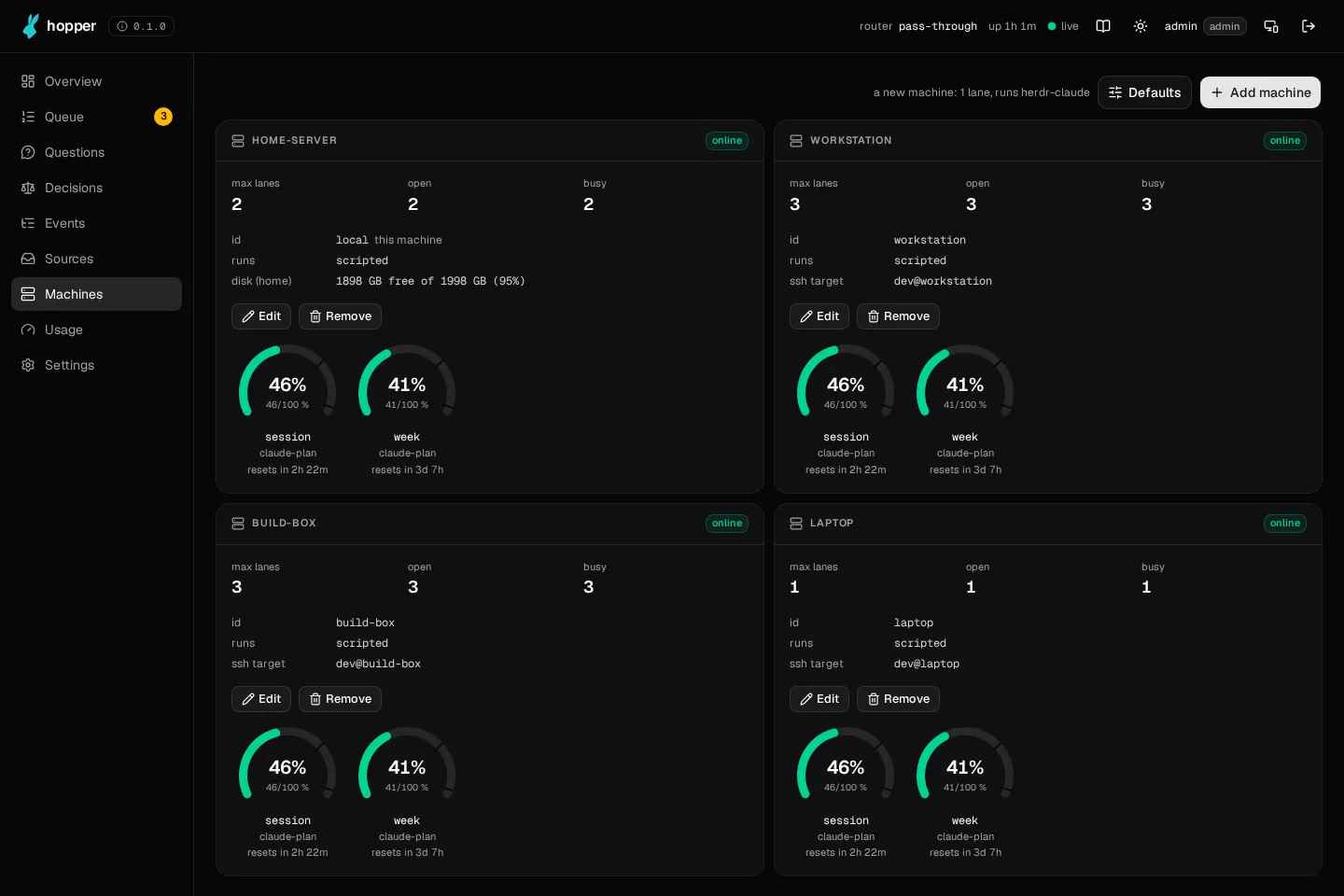1344x896 pixels.
Task: Edit the laptop machine
Action: pos(819,699)
